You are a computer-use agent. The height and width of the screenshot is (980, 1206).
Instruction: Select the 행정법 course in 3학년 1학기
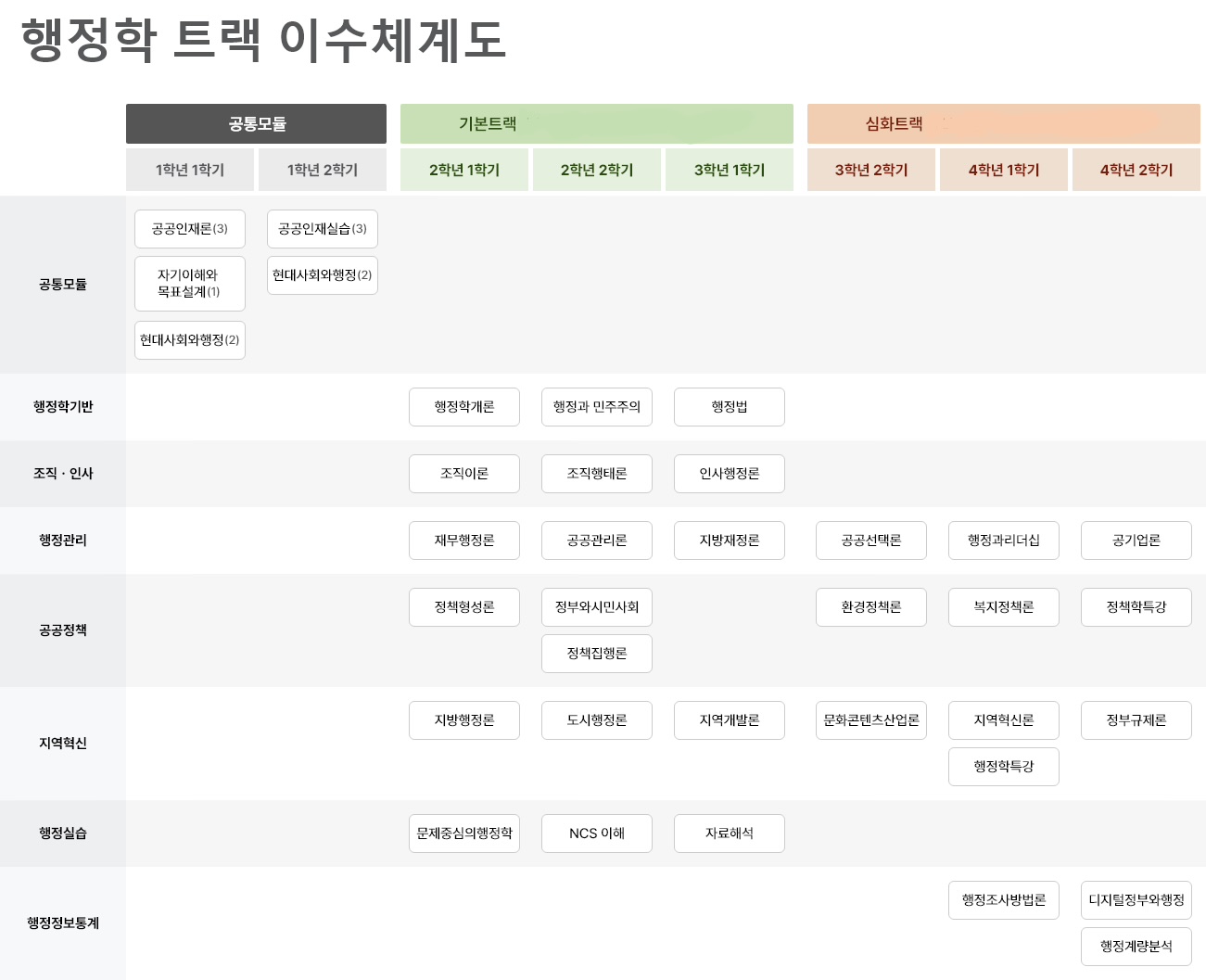click(730, 407)
